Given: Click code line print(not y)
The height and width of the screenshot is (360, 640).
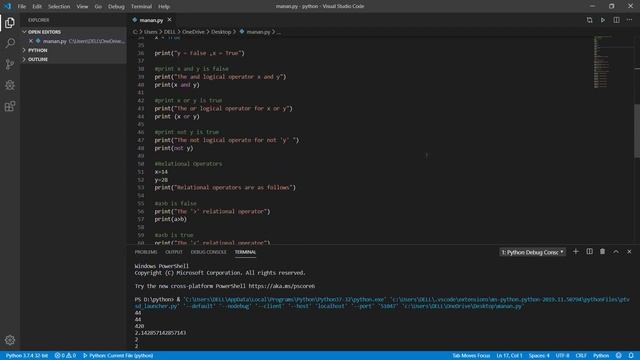Looking at the screenshot, I should (x=174, y=148).
